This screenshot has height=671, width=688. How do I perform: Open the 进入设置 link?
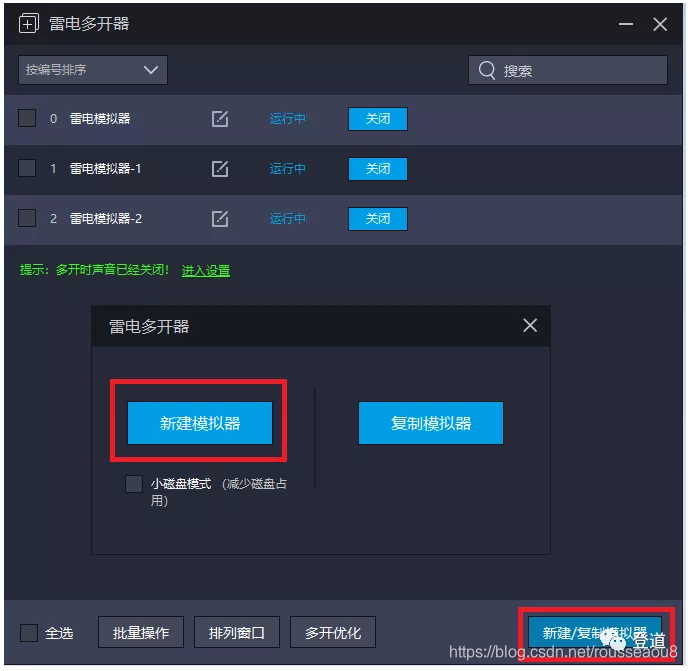click(x=206, y=271)
